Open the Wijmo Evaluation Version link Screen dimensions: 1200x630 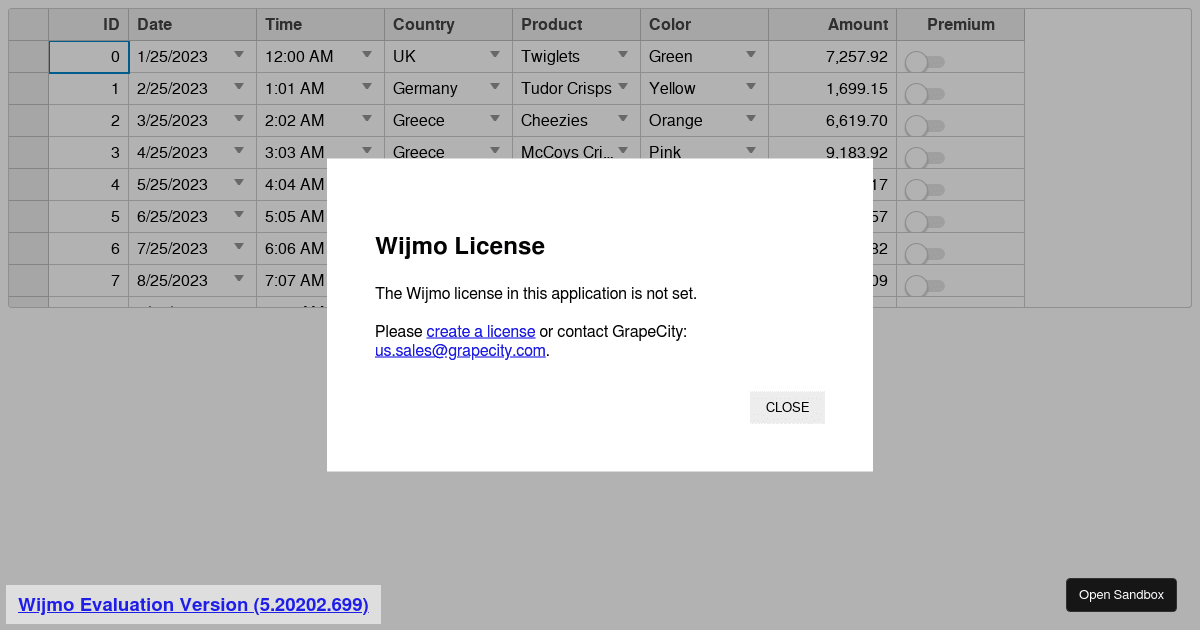[x=193, y=604]
